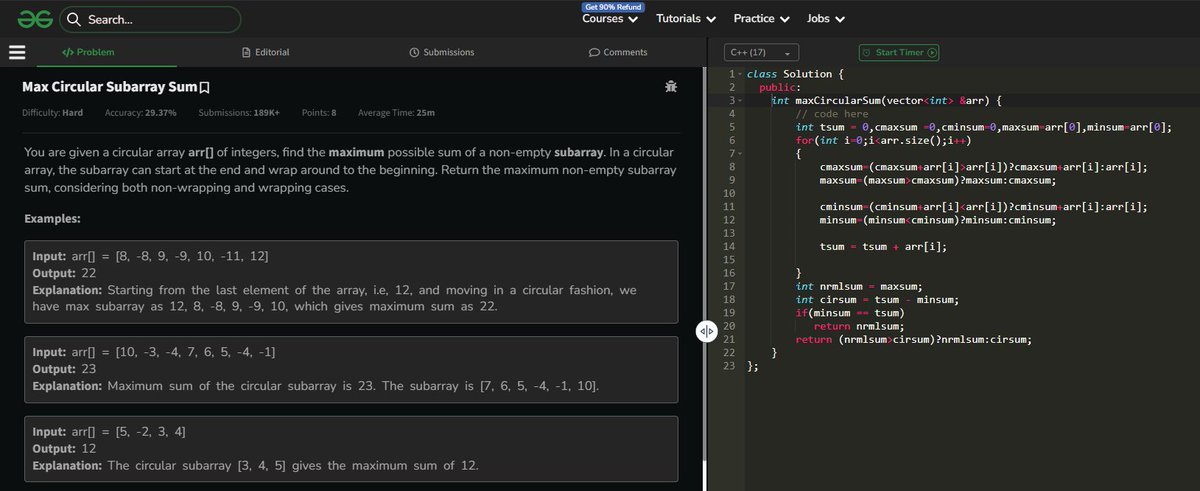Place cursor on 'tsum = tsum + arr[i];'
The image size is (1200, 491).
coord(882,245)
